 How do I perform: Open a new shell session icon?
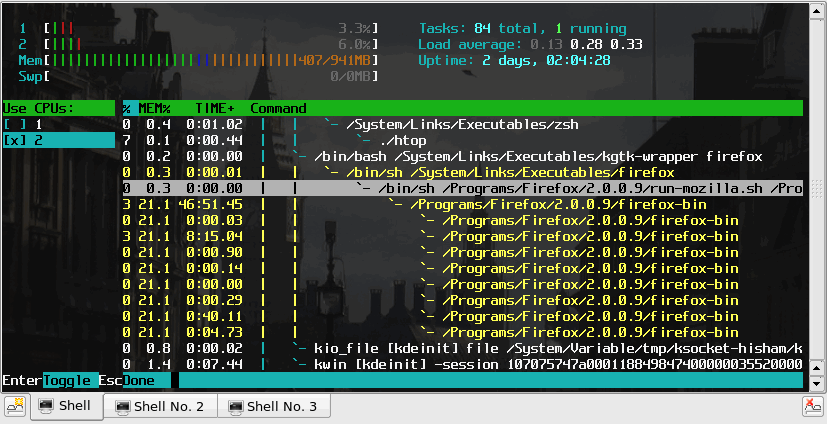tap(15, 406)
